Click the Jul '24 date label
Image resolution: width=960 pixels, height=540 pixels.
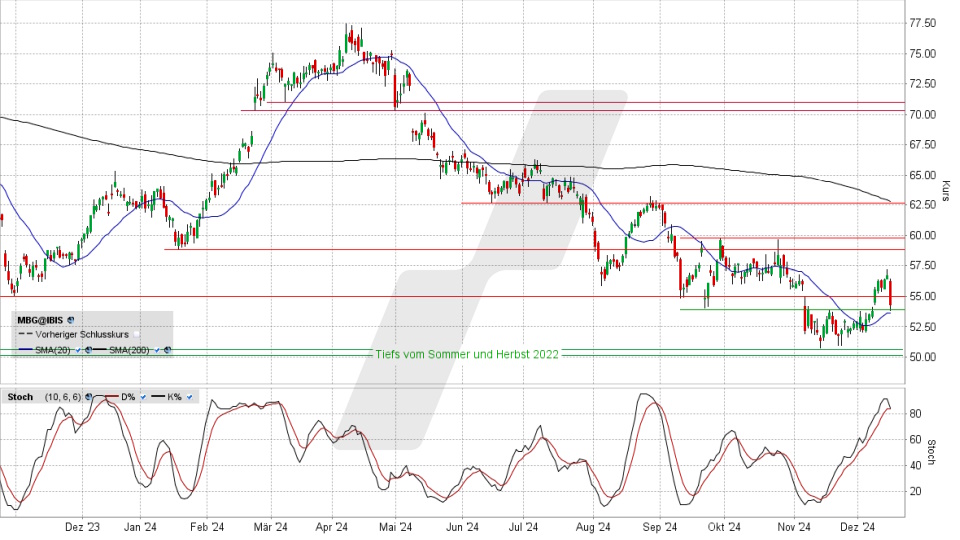tap(523, 527)
